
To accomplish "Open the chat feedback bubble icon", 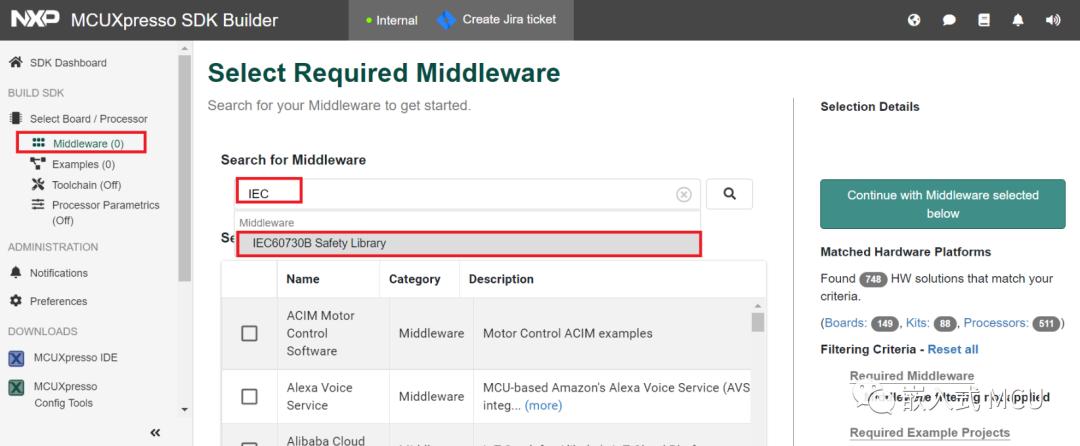I will tap(949, 20).
